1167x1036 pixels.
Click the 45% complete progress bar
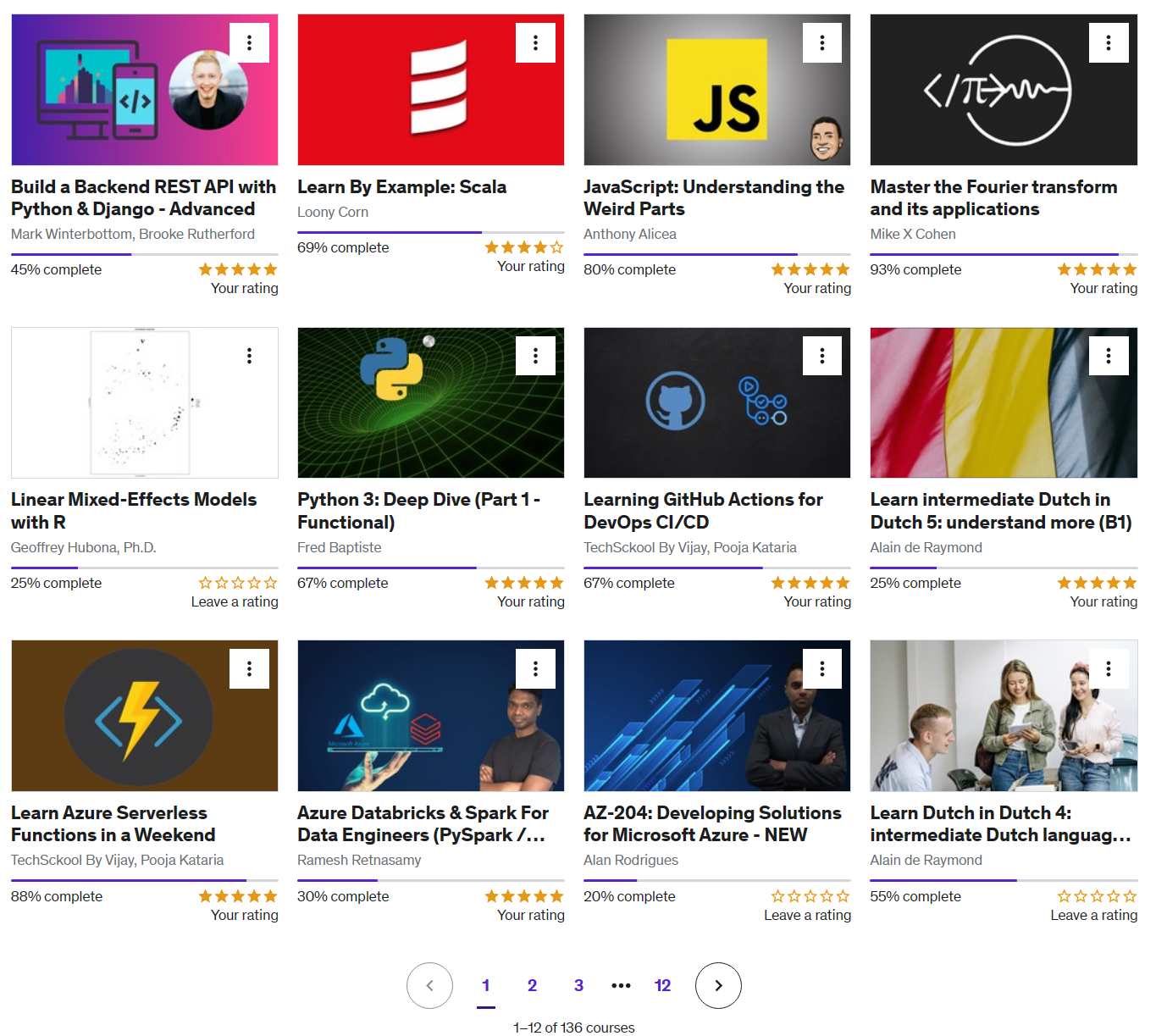click(145, 254)
